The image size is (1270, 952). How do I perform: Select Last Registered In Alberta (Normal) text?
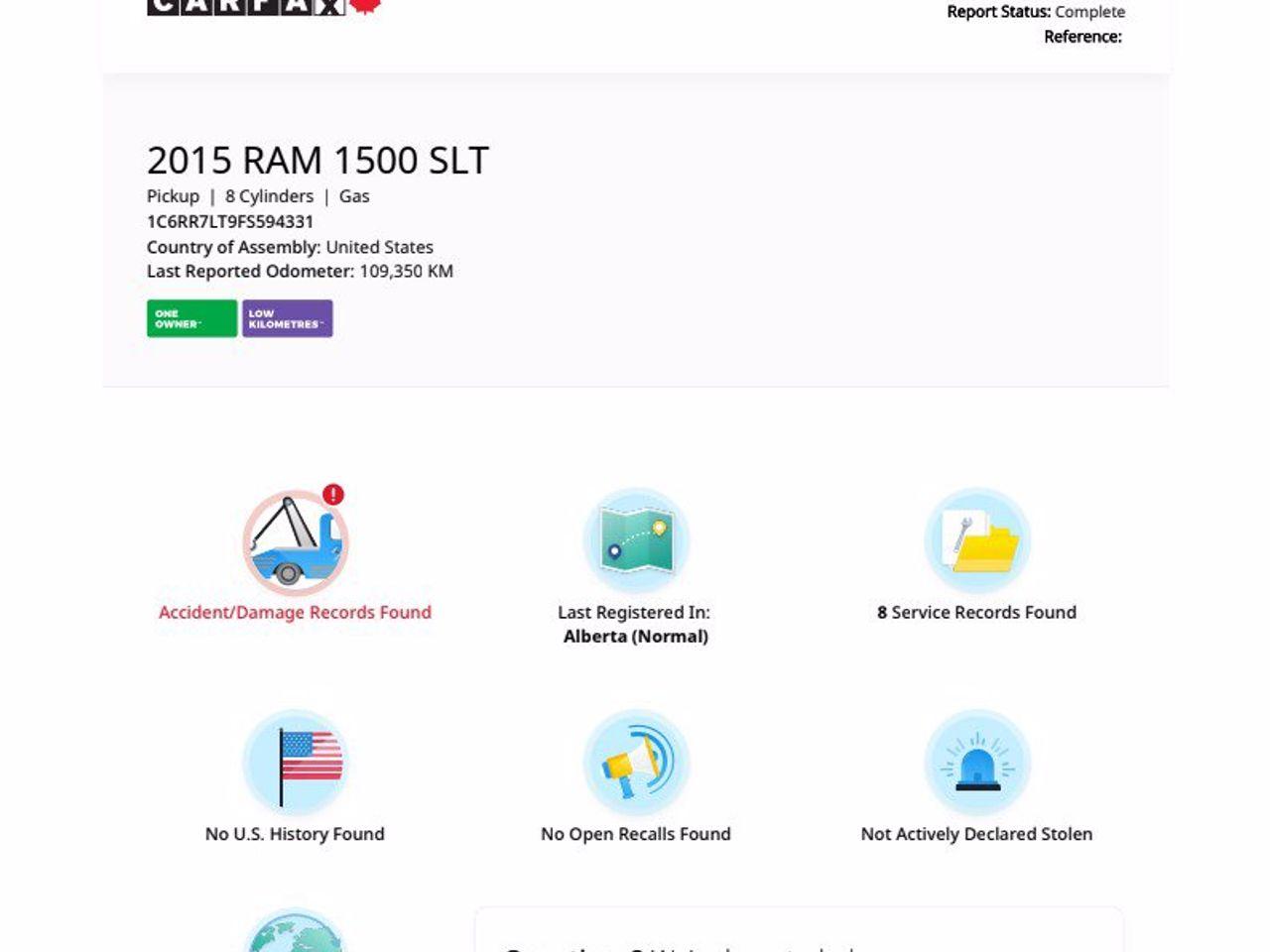coord(635,625)
